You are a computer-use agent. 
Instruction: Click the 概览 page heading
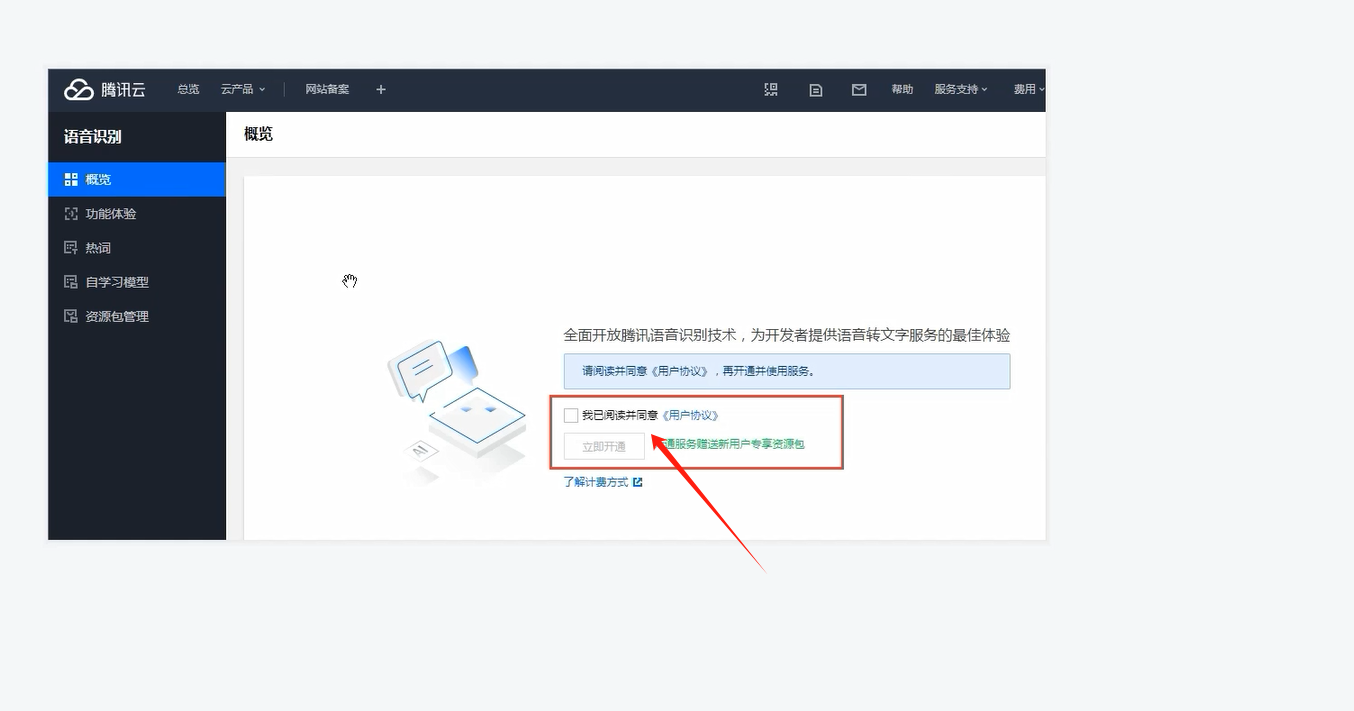click(258, 134)
